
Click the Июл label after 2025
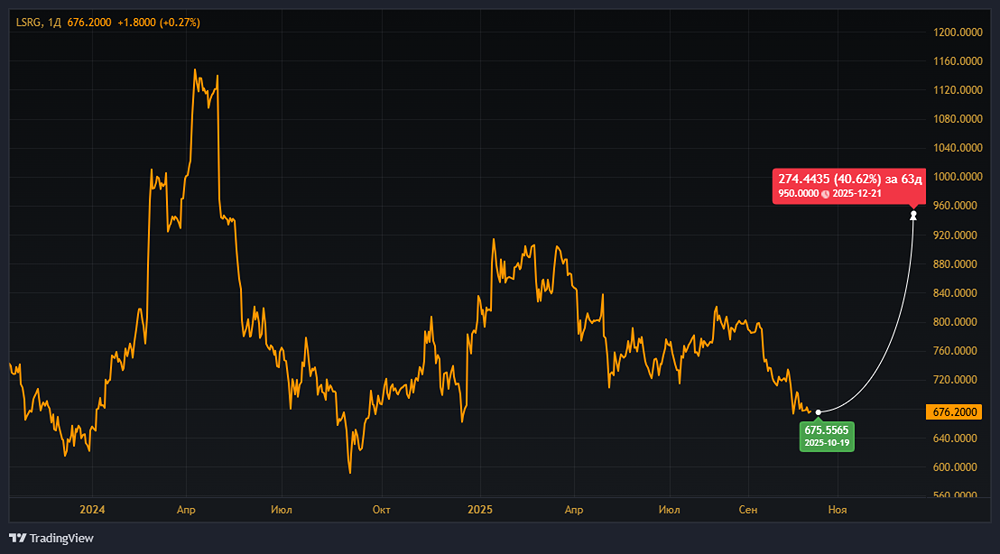pos(670,510)
